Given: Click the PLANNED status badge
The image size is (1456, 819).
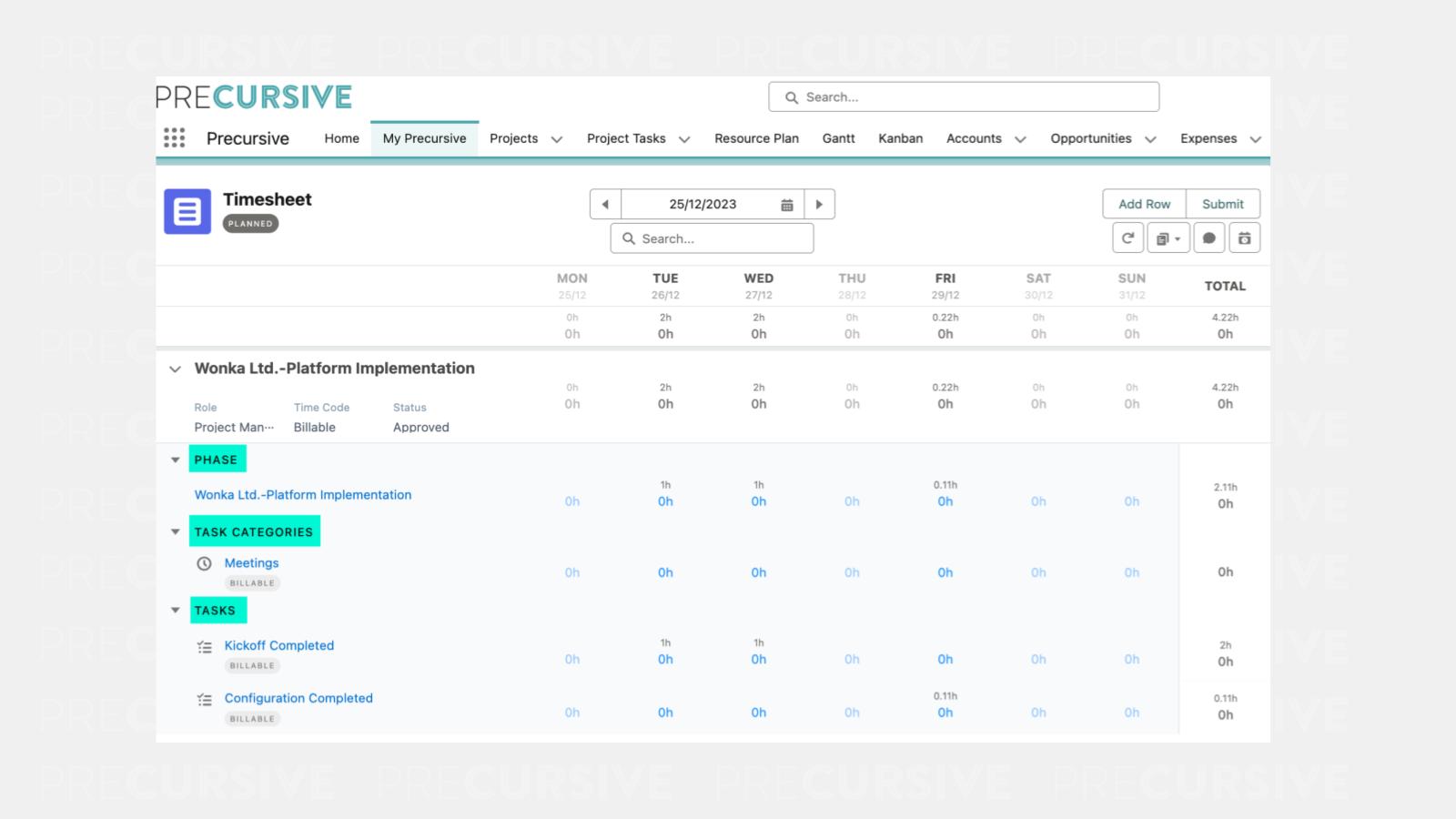Looking at the screenshot, I should coord(250,223).
